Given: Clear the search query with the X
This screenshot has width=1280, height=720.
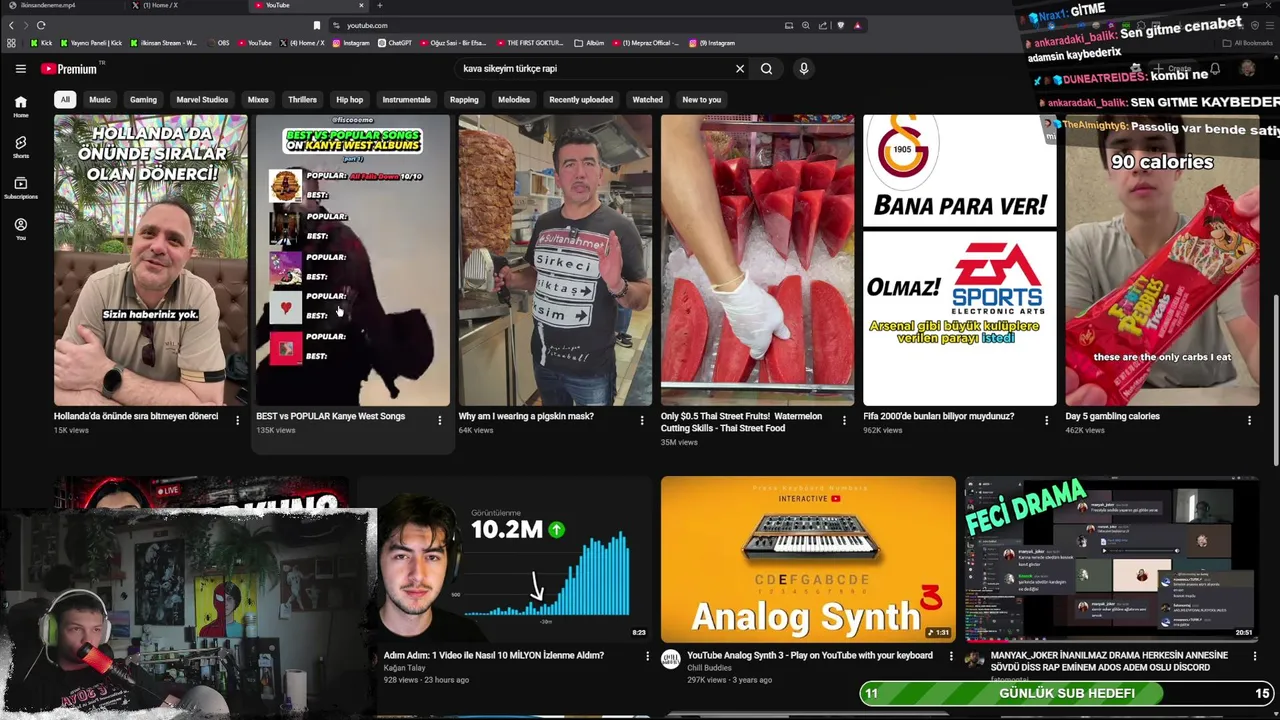Looking at the screenshot, I should pos(740,69).
